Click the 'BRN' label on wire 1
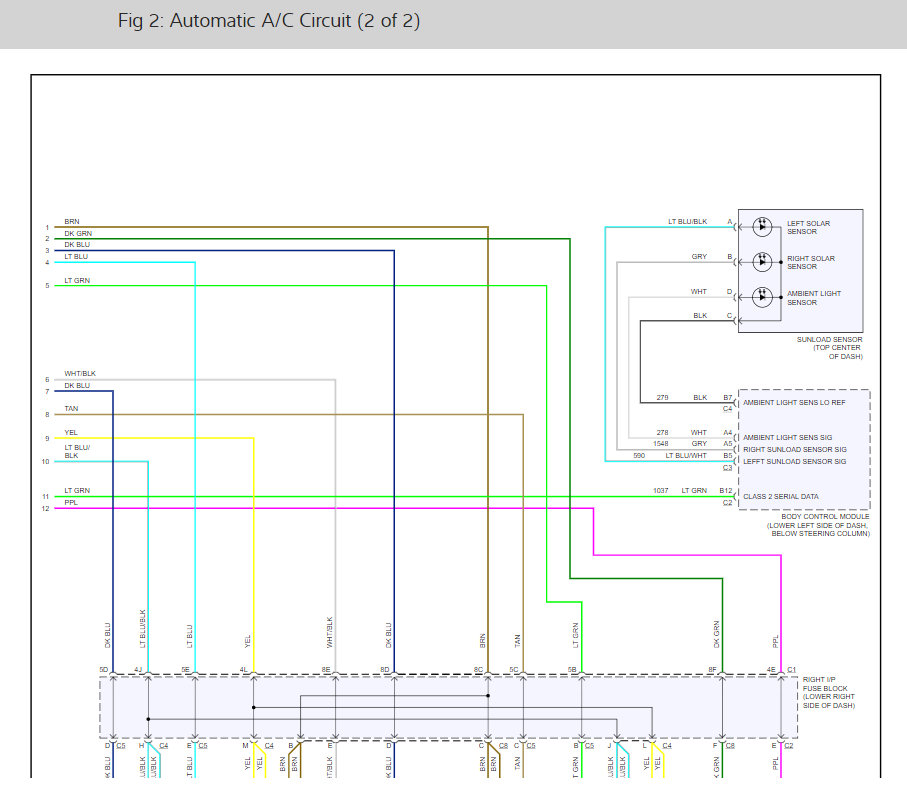The image size is (907, 803). [x=72, y=222]
